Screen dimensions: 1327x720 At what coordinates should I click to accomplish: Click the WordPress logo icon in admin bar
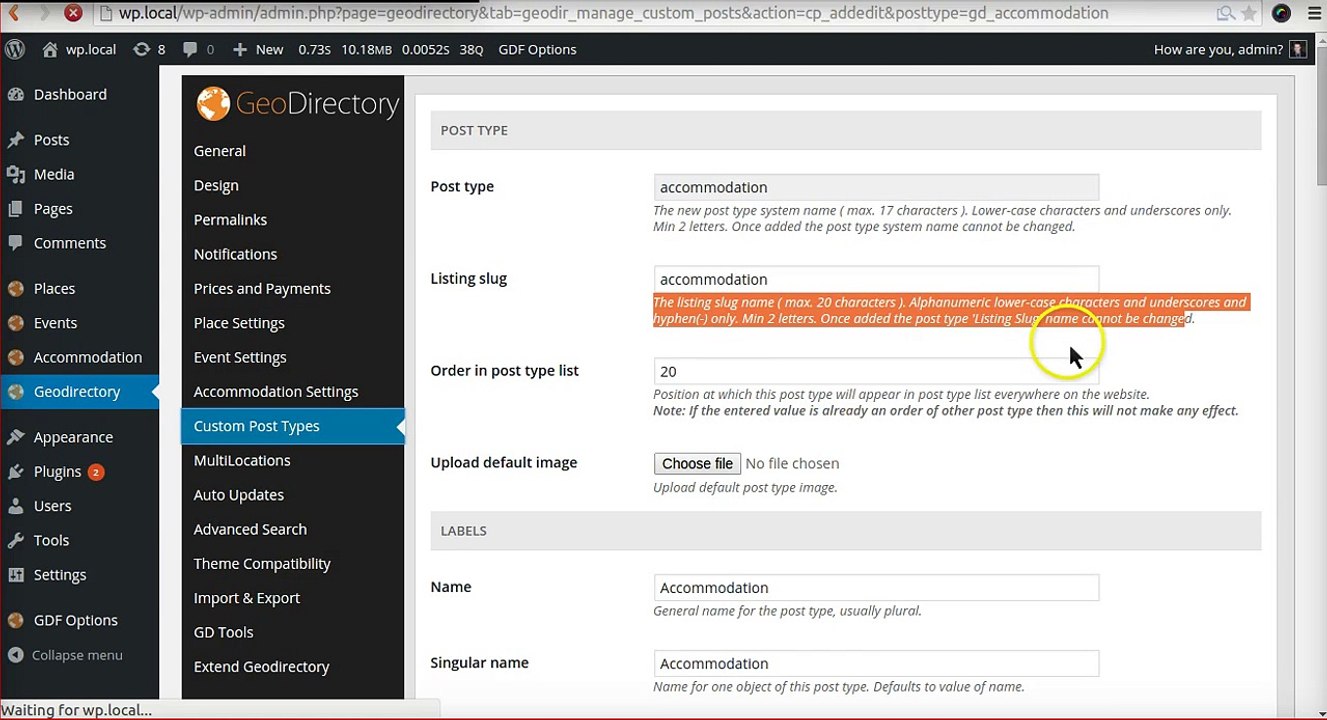[x=14, y=49]
